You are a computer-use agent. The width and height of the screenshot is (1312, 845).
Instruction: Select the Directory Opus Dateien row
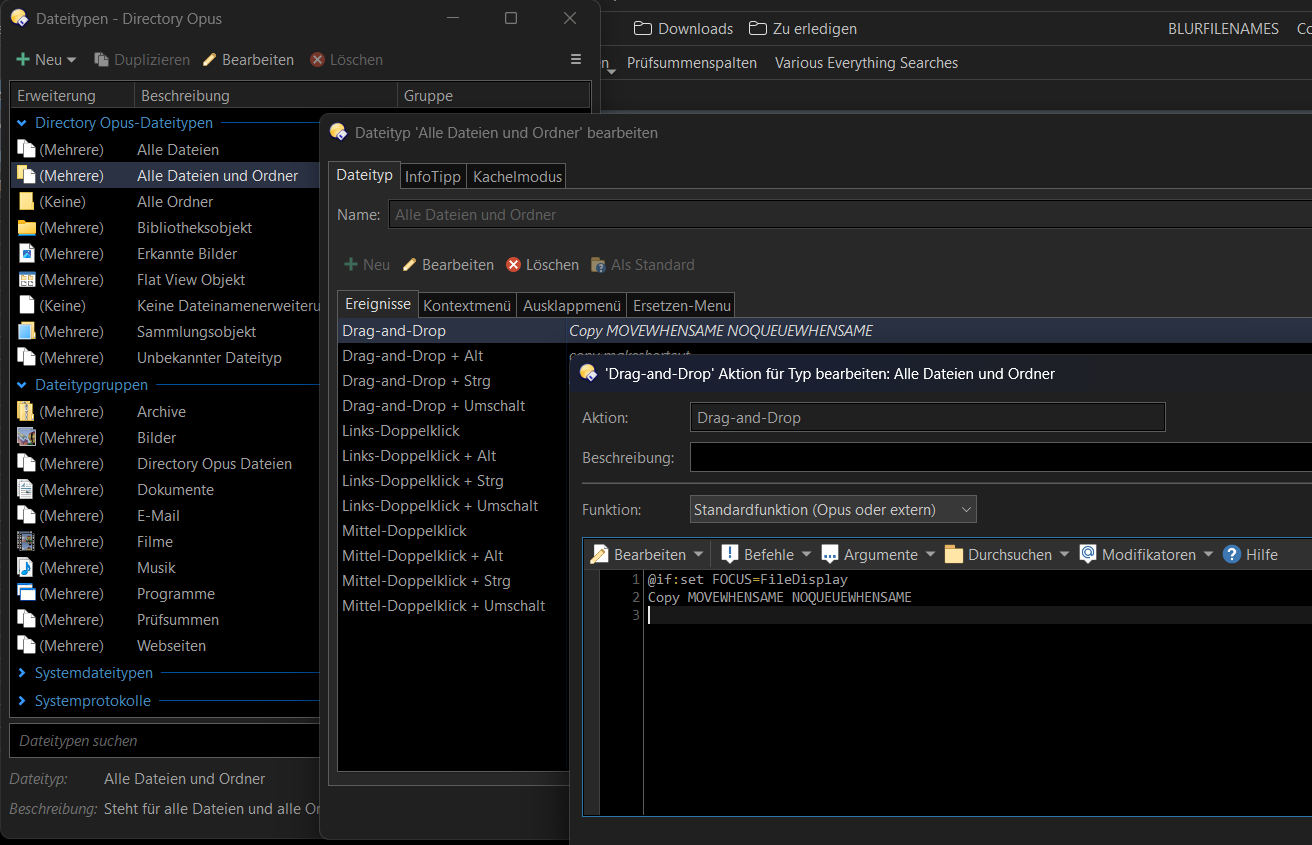click(x=165, y=463)
